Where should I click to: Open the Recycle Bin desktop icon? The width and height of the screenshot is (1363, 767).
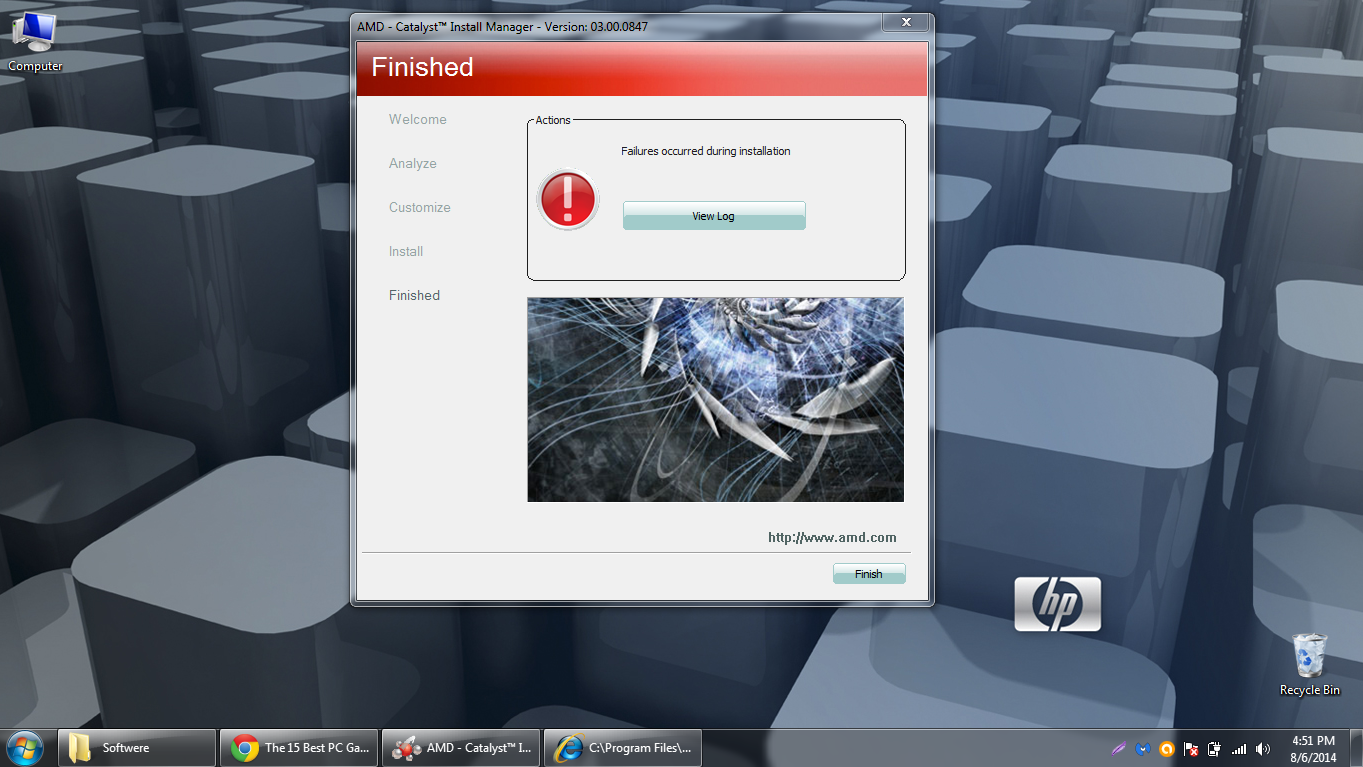coord(1310,665)
